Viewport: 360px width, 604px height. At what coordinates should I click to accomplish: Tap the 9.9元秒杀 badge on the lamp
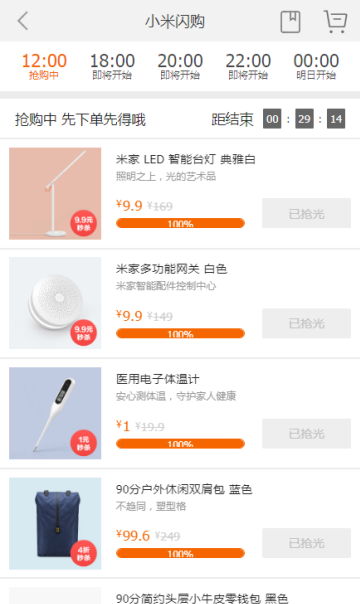coord(84,223)
